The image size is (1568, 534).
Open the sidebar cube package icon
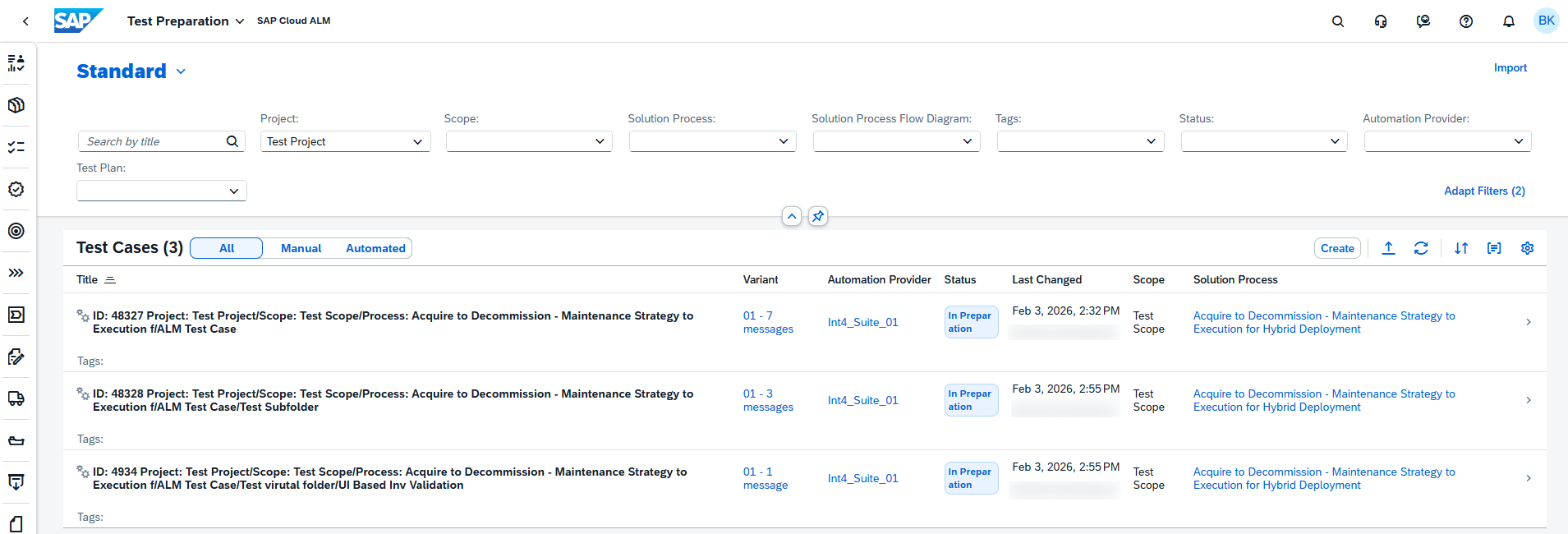16,105
